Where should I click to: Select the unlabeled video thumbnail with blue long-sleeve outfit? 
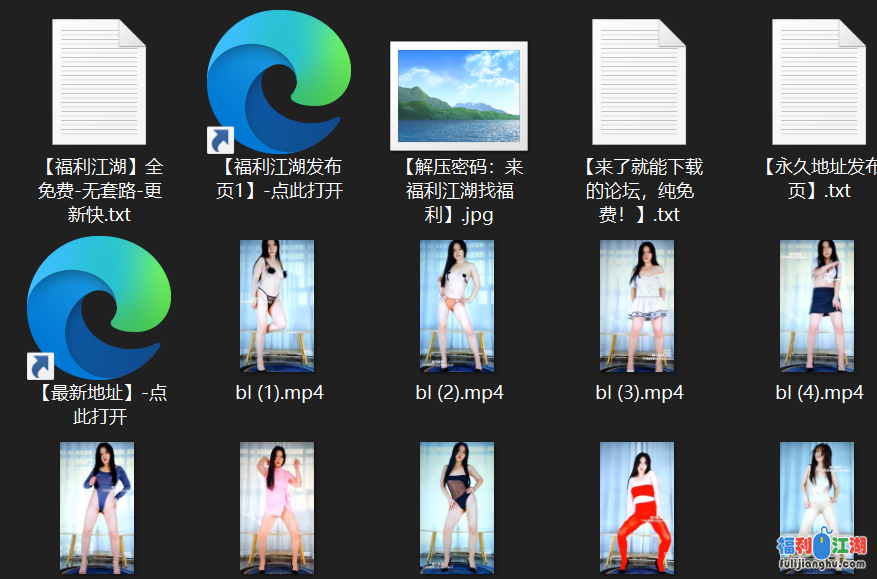(97, 508)
